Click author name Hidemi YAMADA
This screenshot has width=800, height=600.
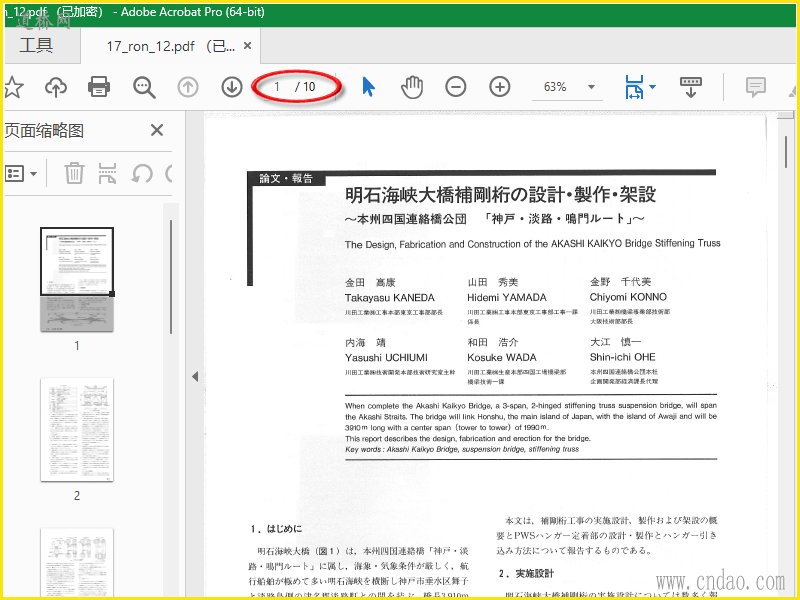[x=507, y=297]
